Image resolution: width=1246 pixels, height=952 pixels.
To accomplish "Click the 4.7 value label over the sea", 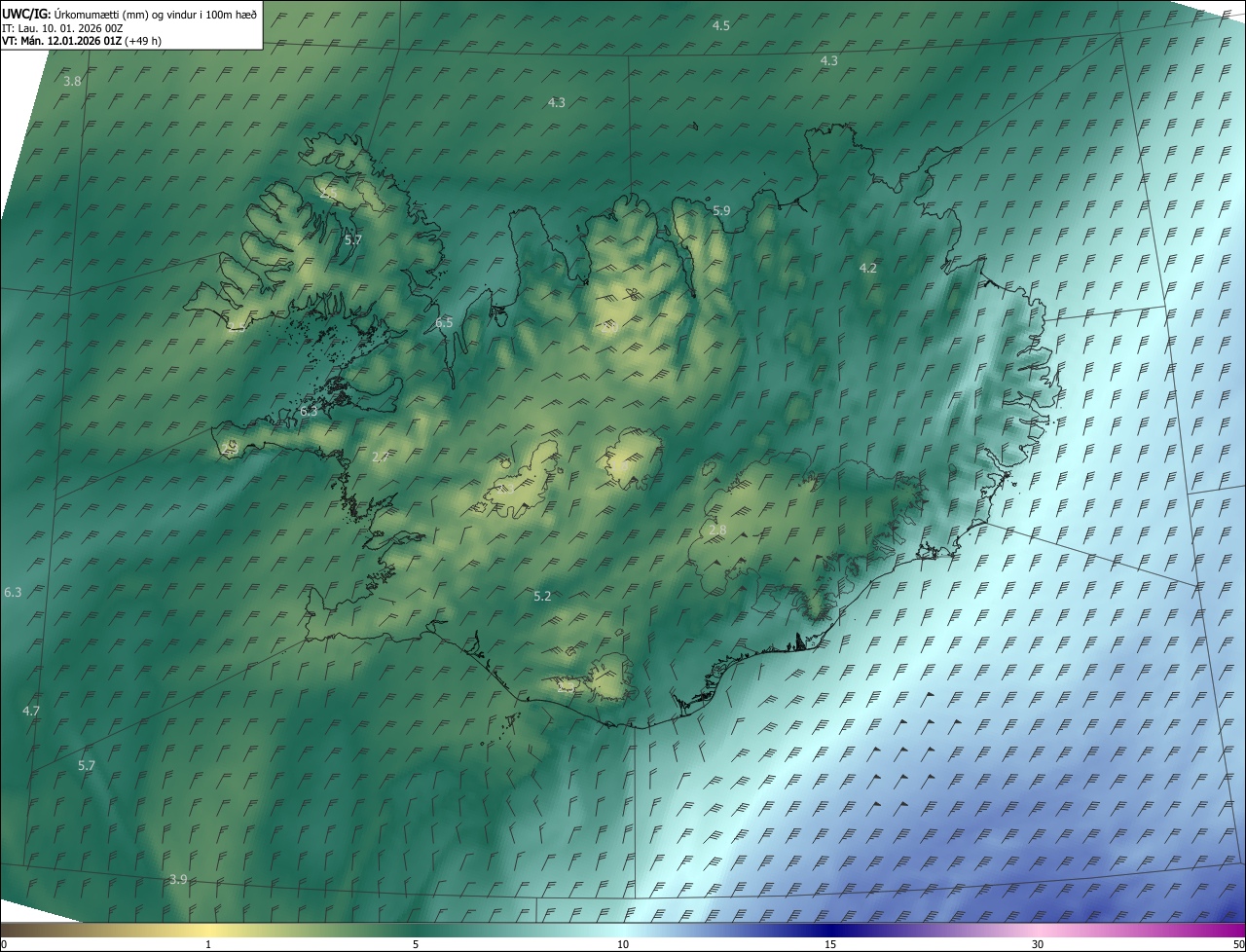I will [x=31, y=712].
